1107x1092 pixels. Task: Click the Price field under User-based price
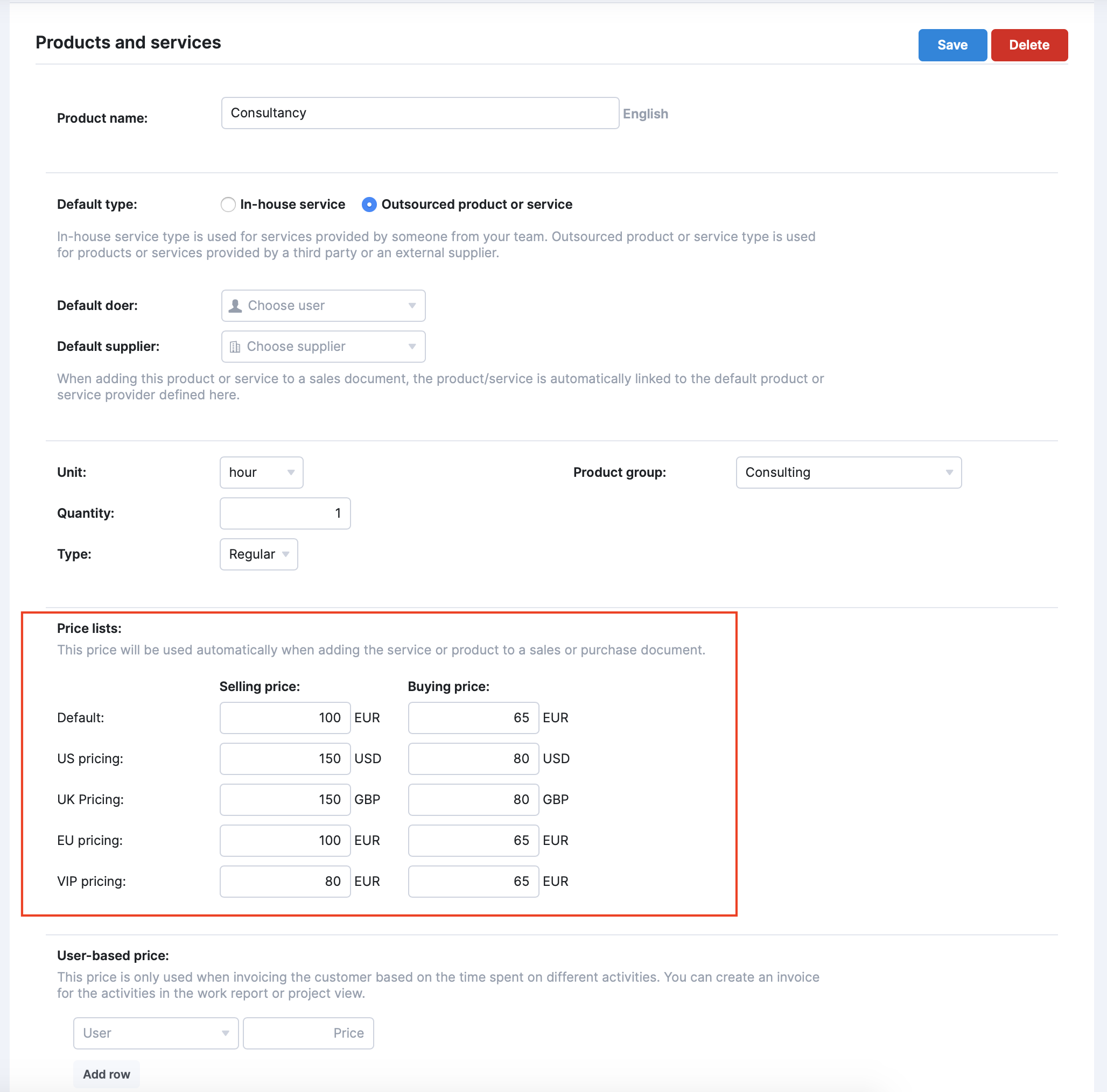click(x=309, y=1033)
